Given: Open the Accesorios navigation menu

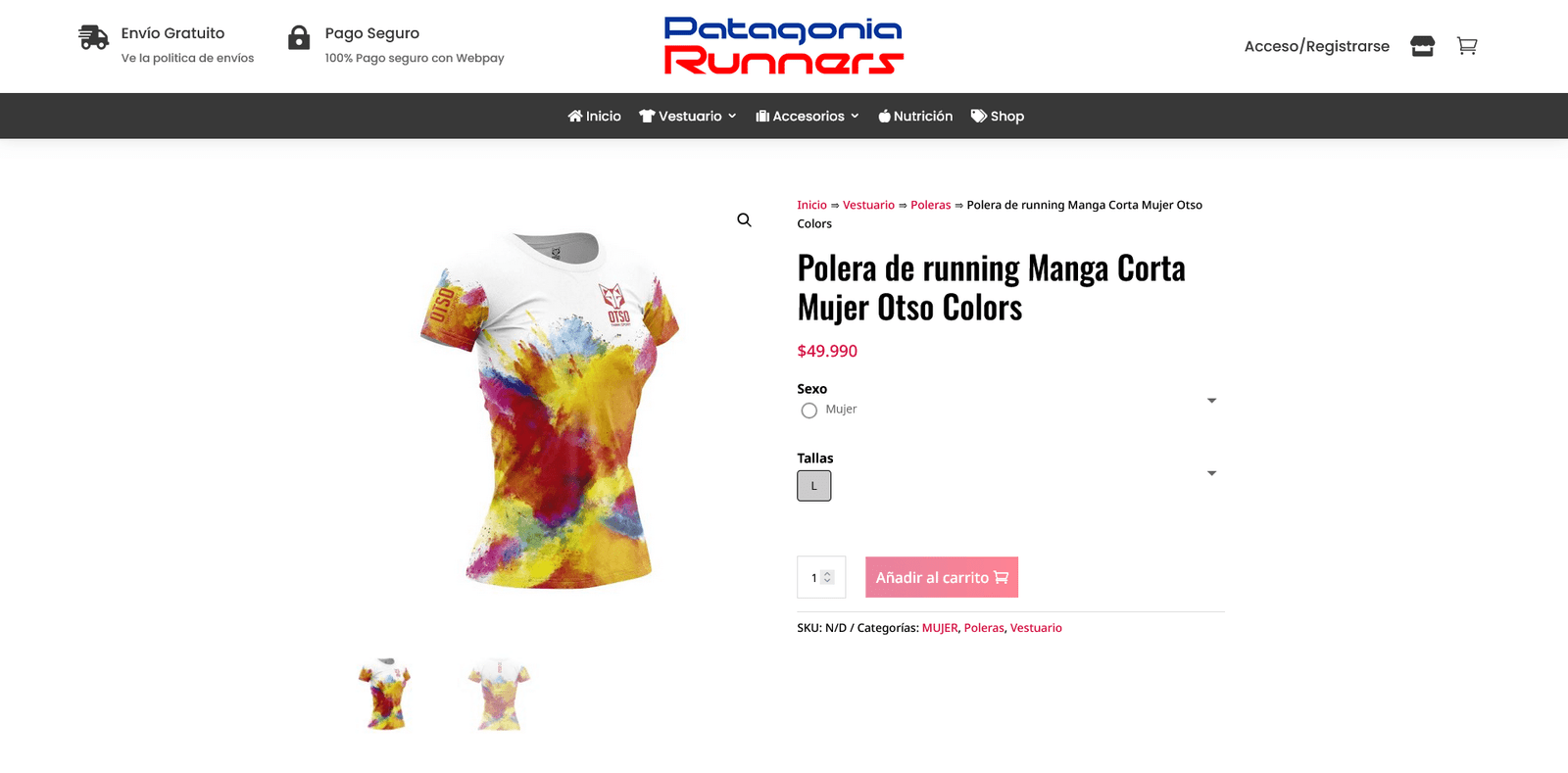Looking at the screenshot, I should 808,116.
